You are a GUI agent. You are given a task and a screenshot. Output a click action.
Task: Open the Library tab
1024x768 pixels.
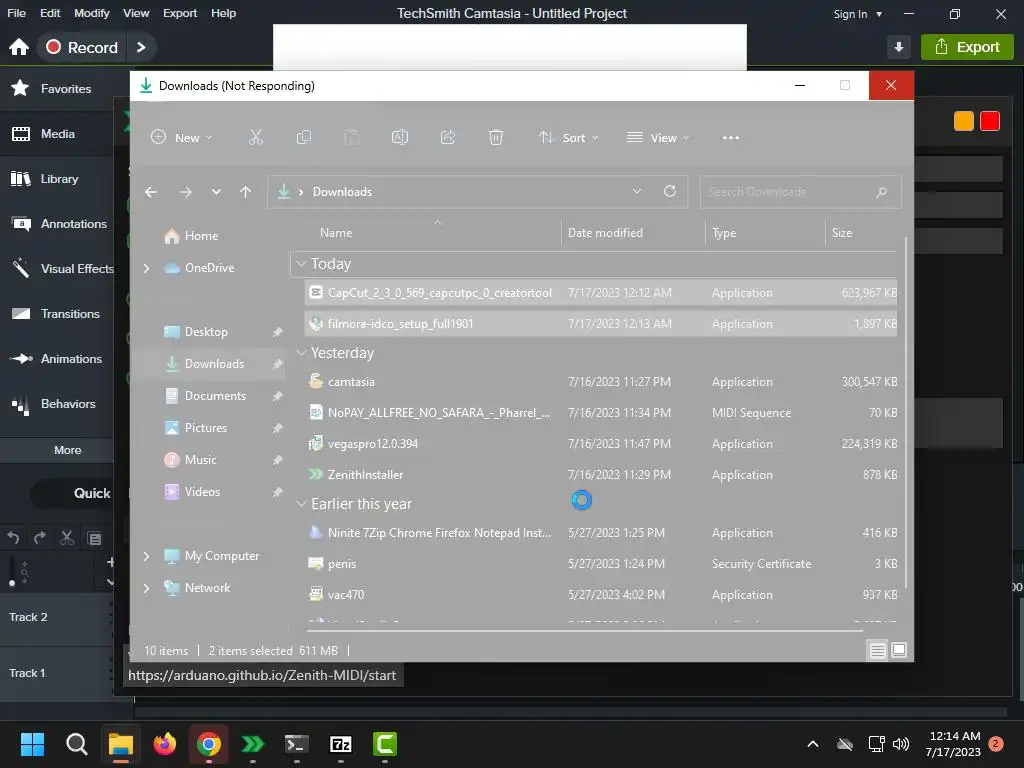pyautogui.click(x=57, y=179)
